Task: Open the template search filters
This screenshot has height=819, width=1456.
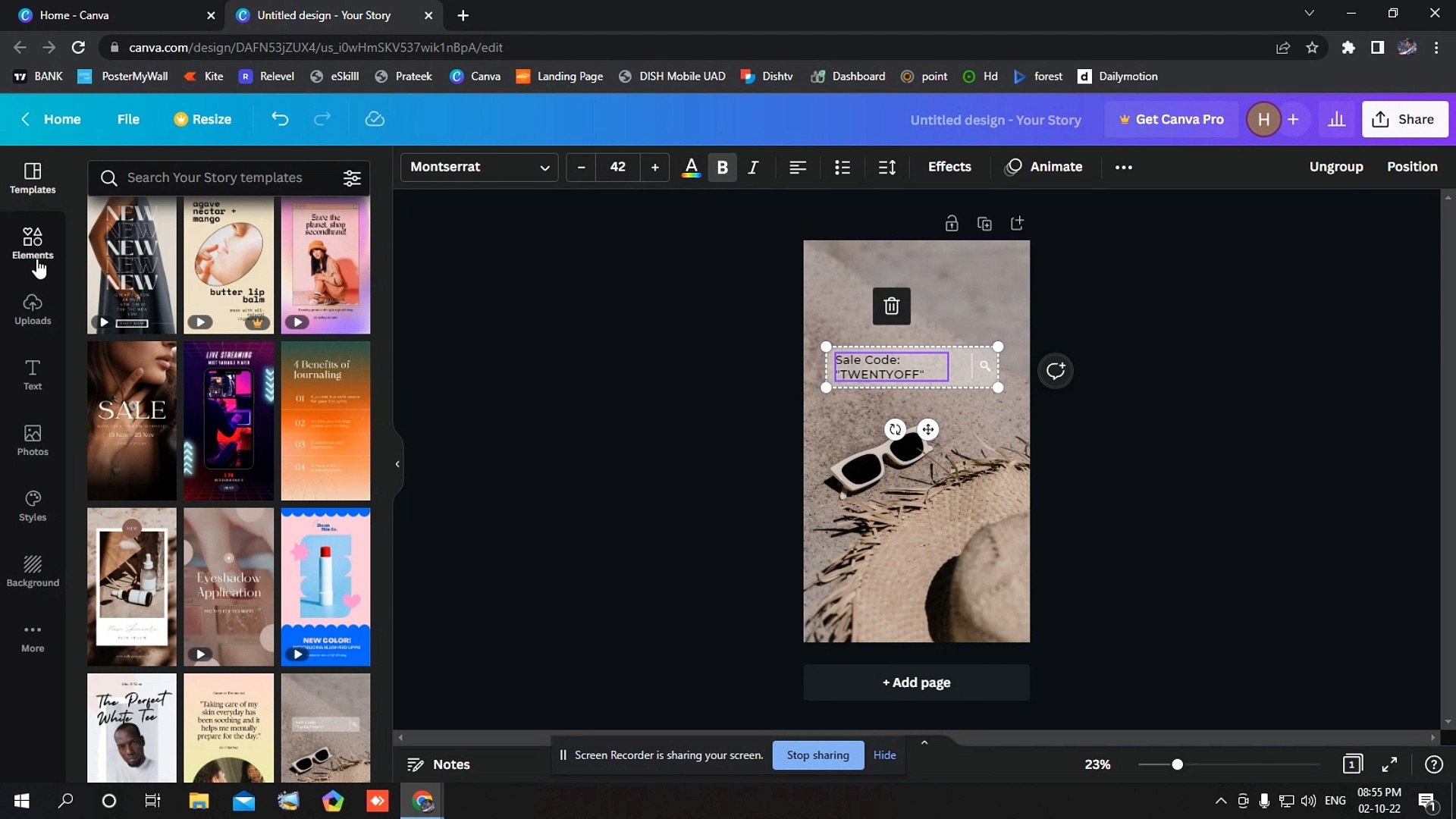Action: [351, 177]
